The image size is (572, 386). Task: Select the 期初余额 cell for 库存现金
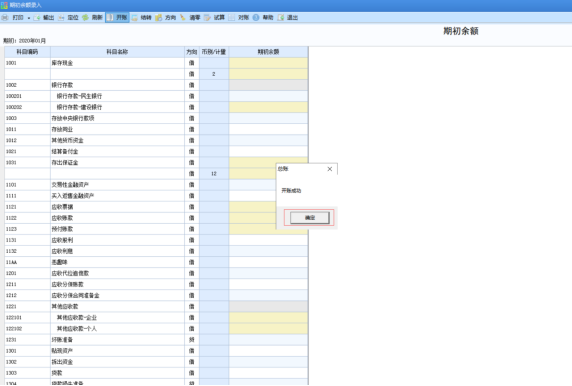point(268,63)
